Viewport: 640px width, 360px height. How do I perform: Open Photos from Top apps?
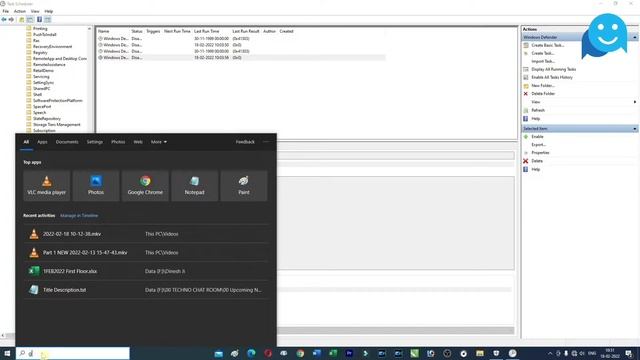pos(96,186)
